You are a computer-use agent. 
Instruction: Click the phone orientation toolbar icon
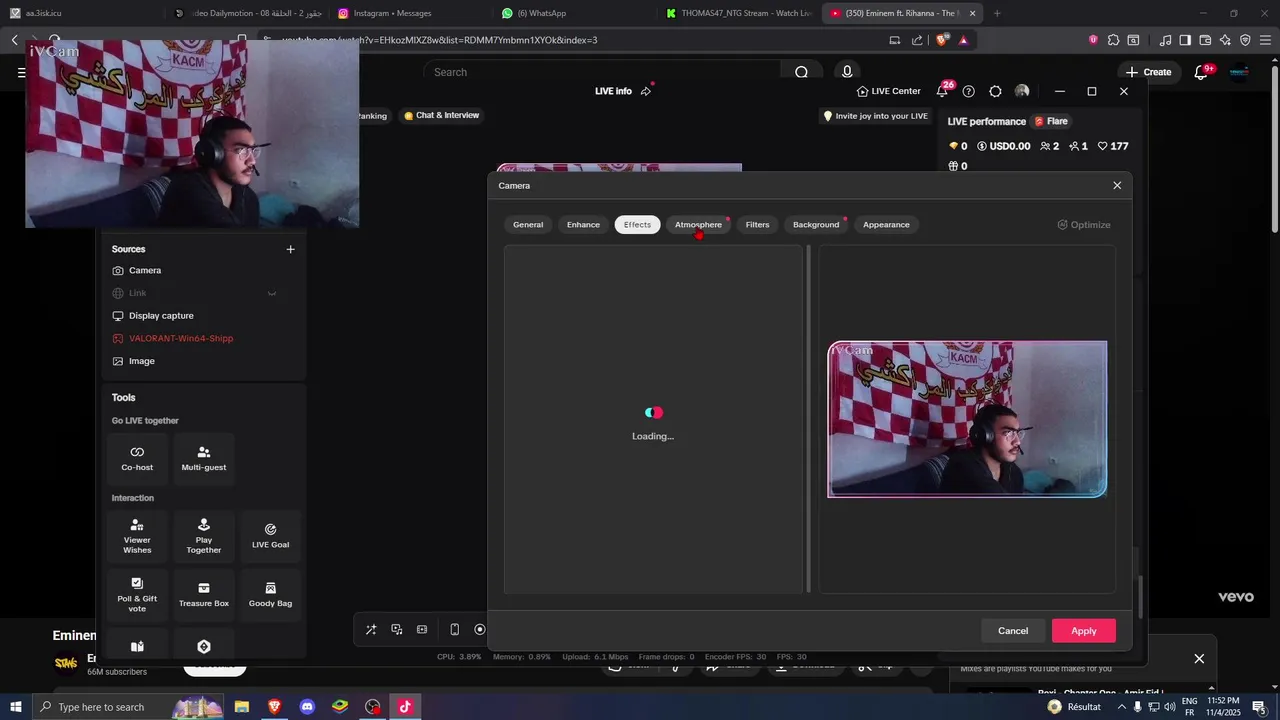454,630
